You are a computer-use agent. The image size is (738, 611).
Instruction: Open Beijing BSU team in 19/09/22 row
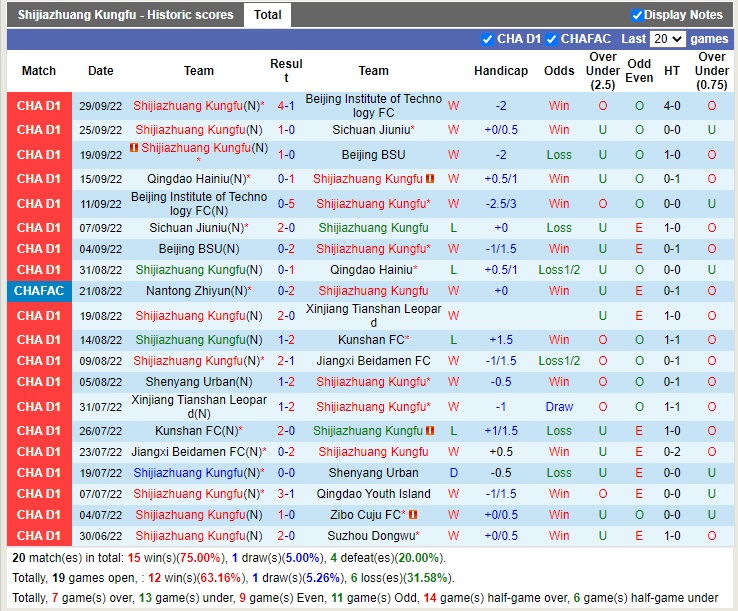[373, 155]
